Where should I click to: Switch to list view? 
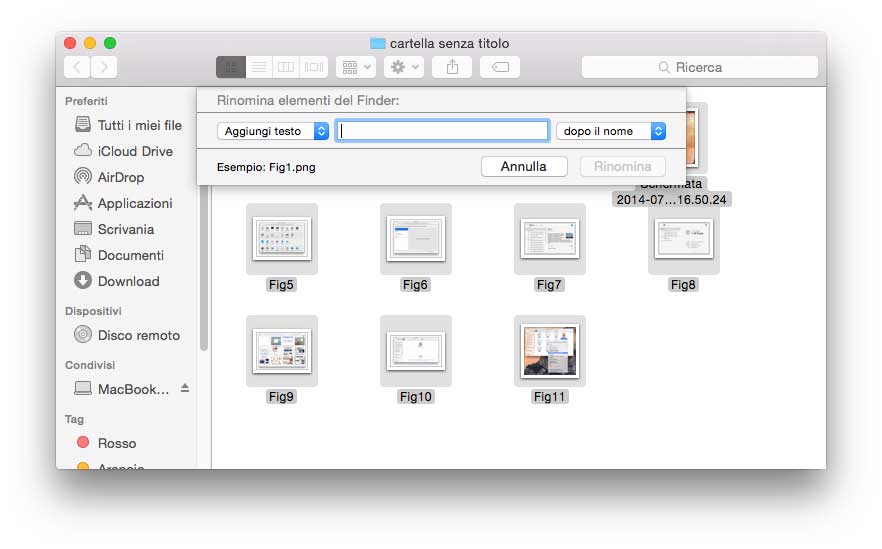(259, 68)
